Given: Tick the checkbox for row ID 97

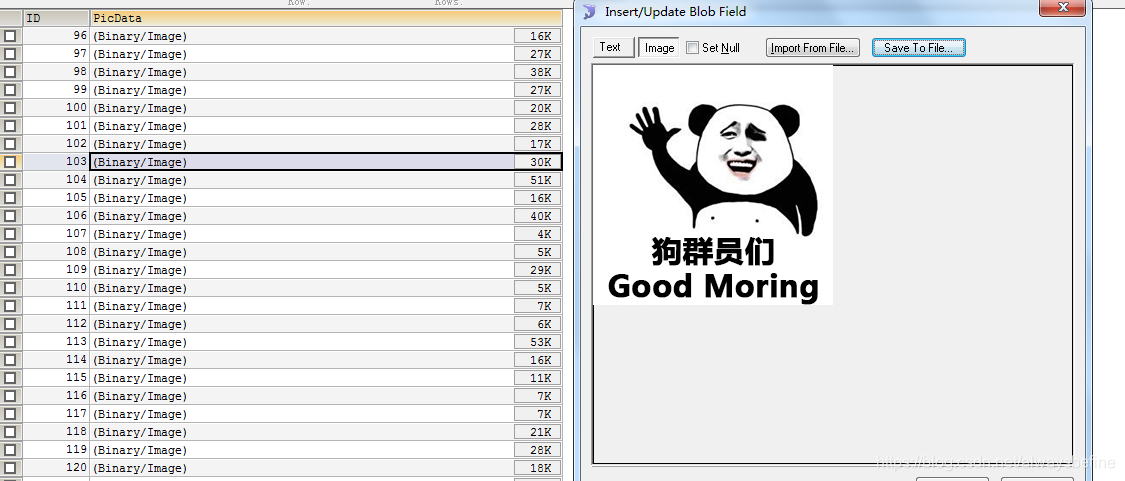Looking at the screenshot, I should point(10,54).
